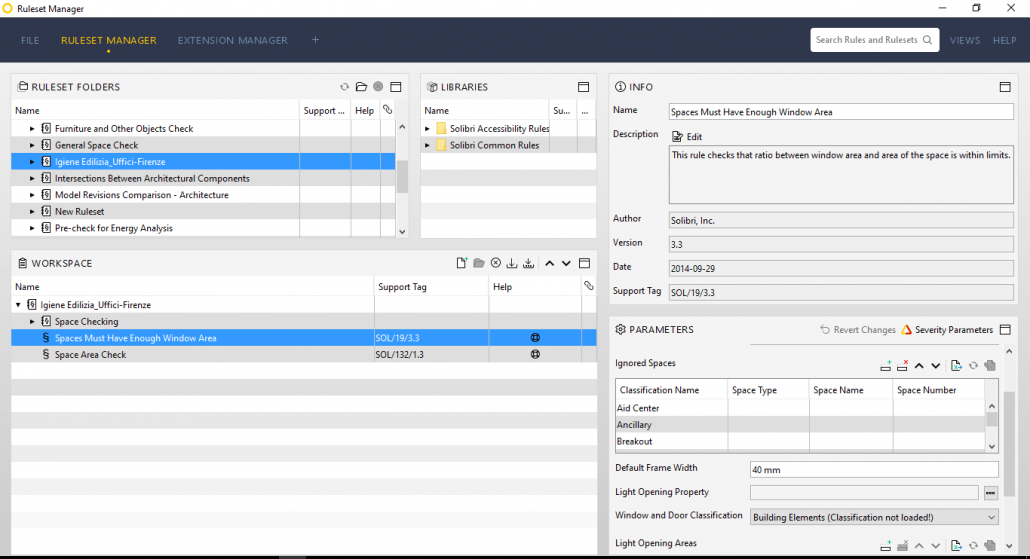Screen dimensions: 1030x559
Task: Open the HELP menu
Action: 1004,40
